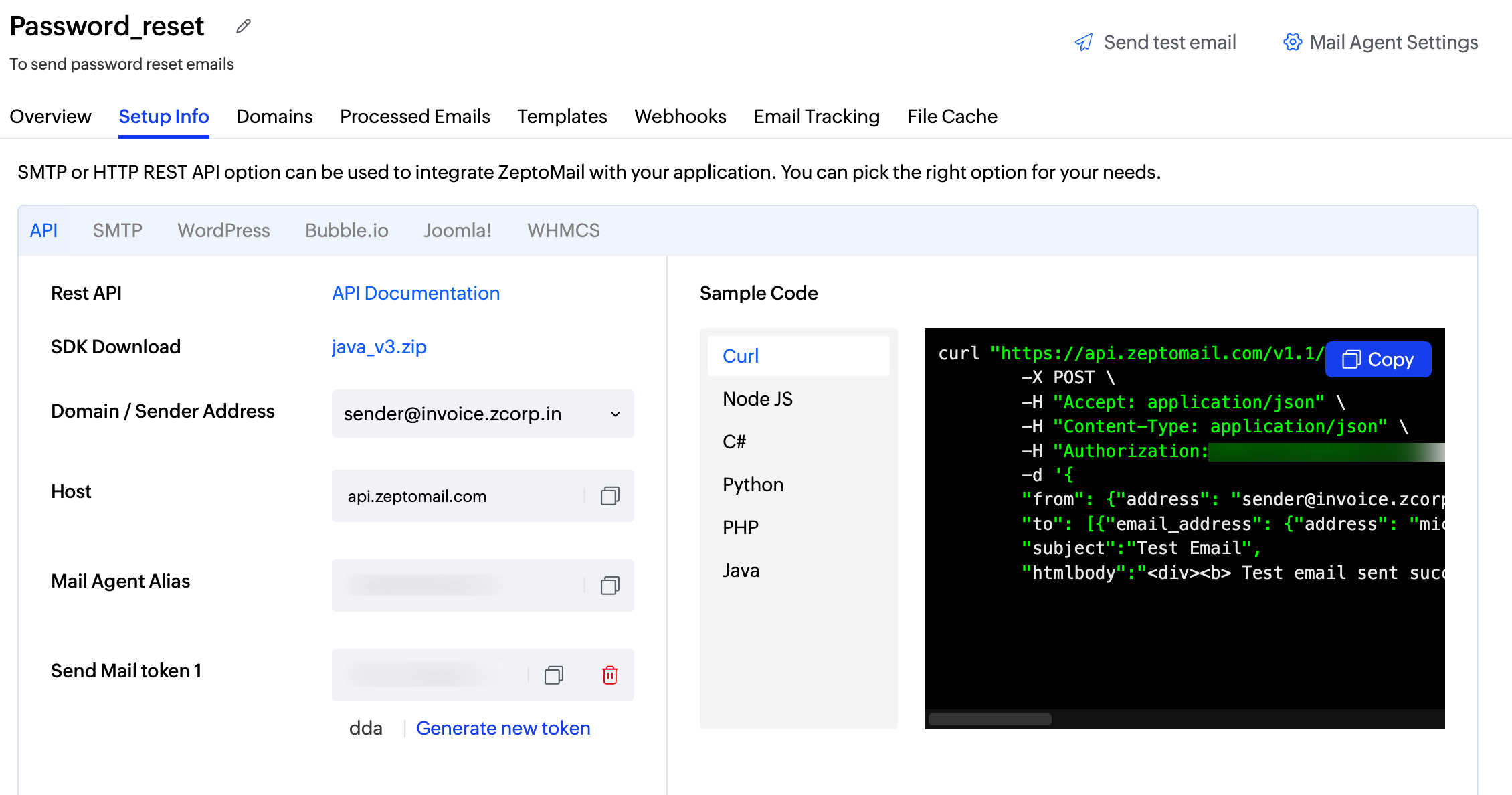
Task: Download the java_v3.zip SDK
Action: point(379,347)
